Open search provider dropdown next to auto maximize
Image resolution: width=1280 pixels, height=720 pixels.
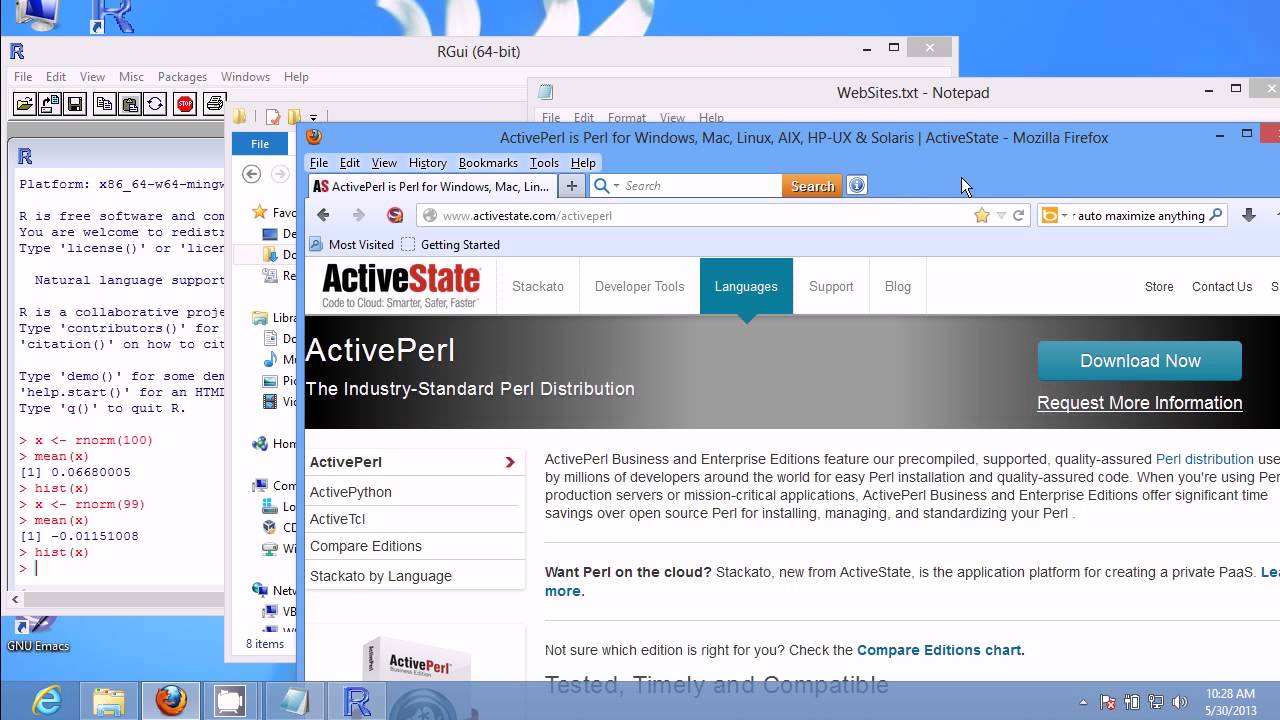tap(1064, 215)
